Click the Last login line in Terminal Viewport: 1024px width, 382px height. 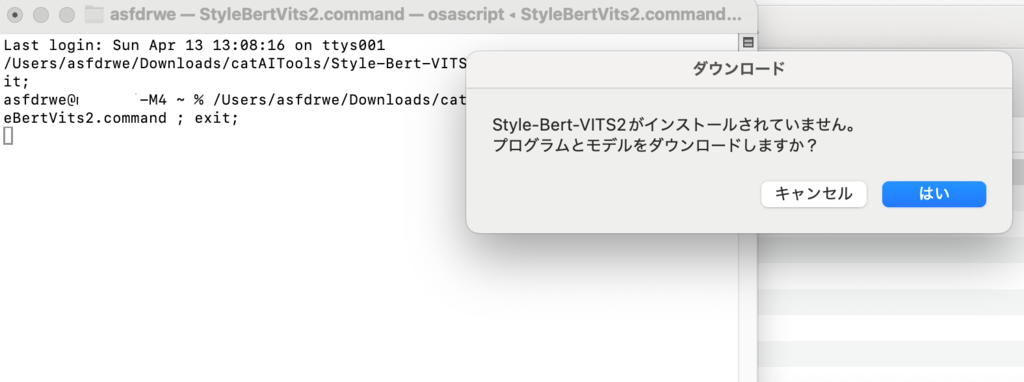pyautogui.click(x=195, y=46)
